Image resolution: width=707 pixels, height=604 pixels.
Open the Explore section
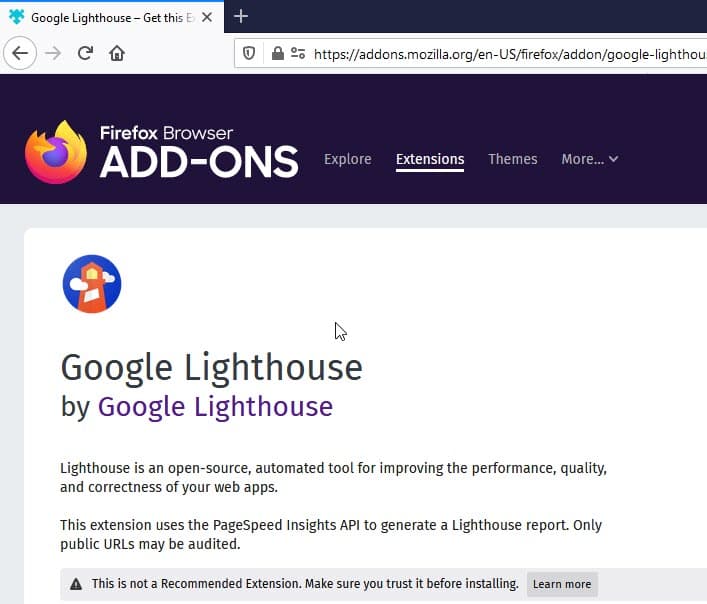click(x=348, y=159)
